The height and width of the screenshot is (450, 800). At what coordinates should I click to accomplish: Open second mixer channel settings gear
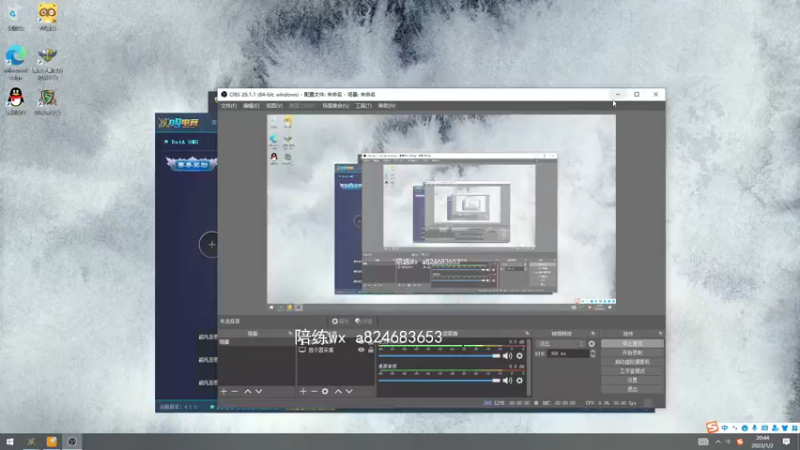[x=519, y=381]
